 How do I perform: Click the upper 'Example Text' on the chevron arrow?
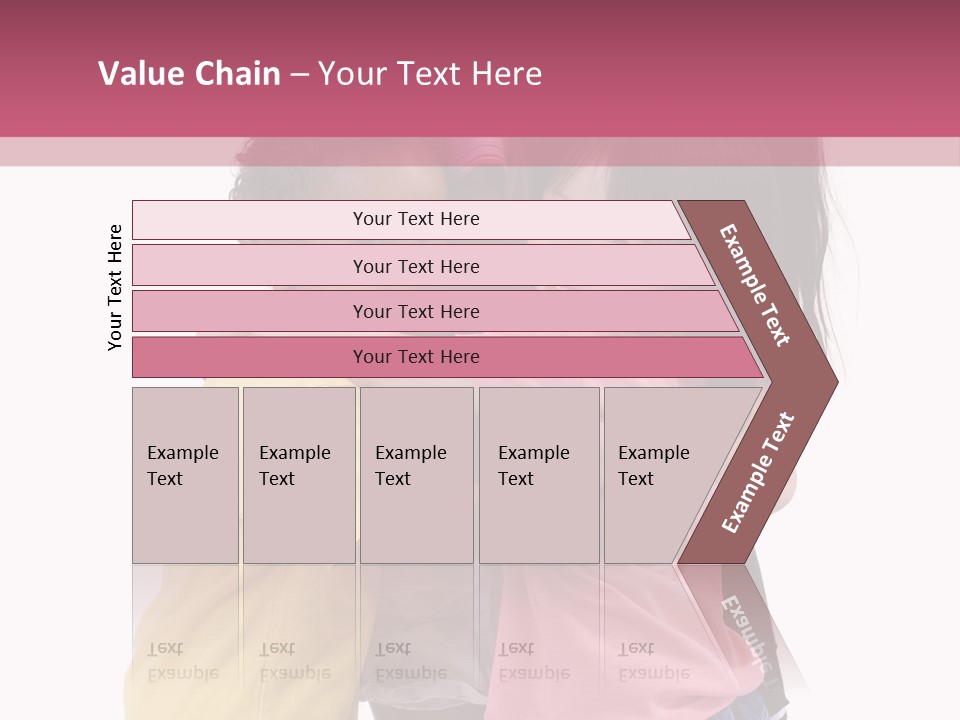coord(754,285)
